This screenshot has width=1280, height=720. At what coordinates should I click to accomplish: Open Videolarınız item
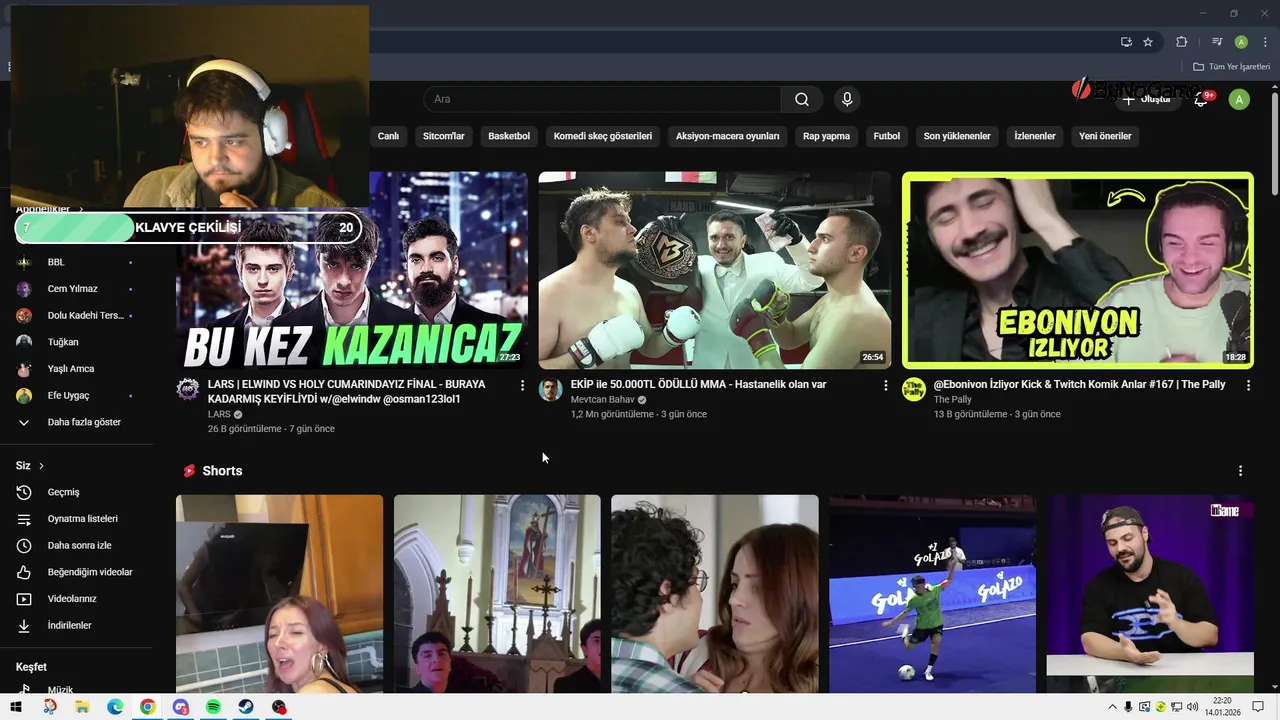coord(76,599)
